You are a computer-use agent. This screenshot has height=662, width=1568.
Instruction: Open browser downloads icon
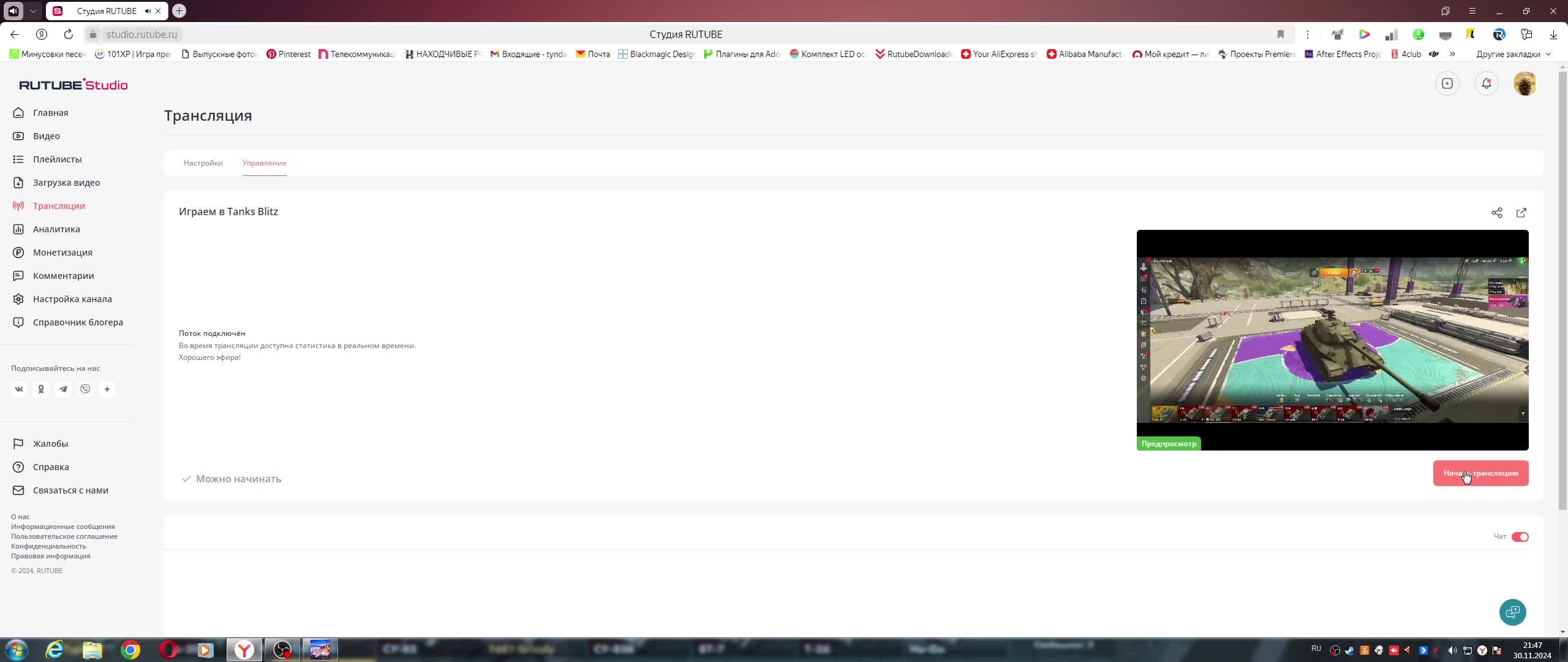click(1553, 34)
